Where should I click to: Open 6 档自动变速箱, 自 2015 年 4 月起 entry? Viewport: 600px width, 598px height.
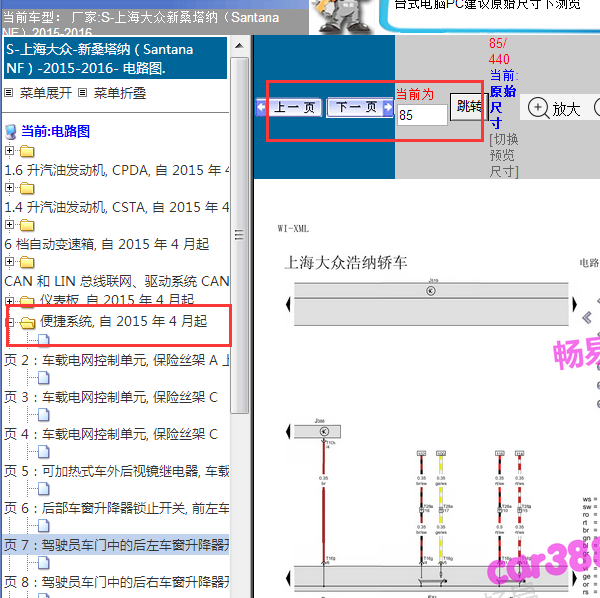(x=106, y=244)
